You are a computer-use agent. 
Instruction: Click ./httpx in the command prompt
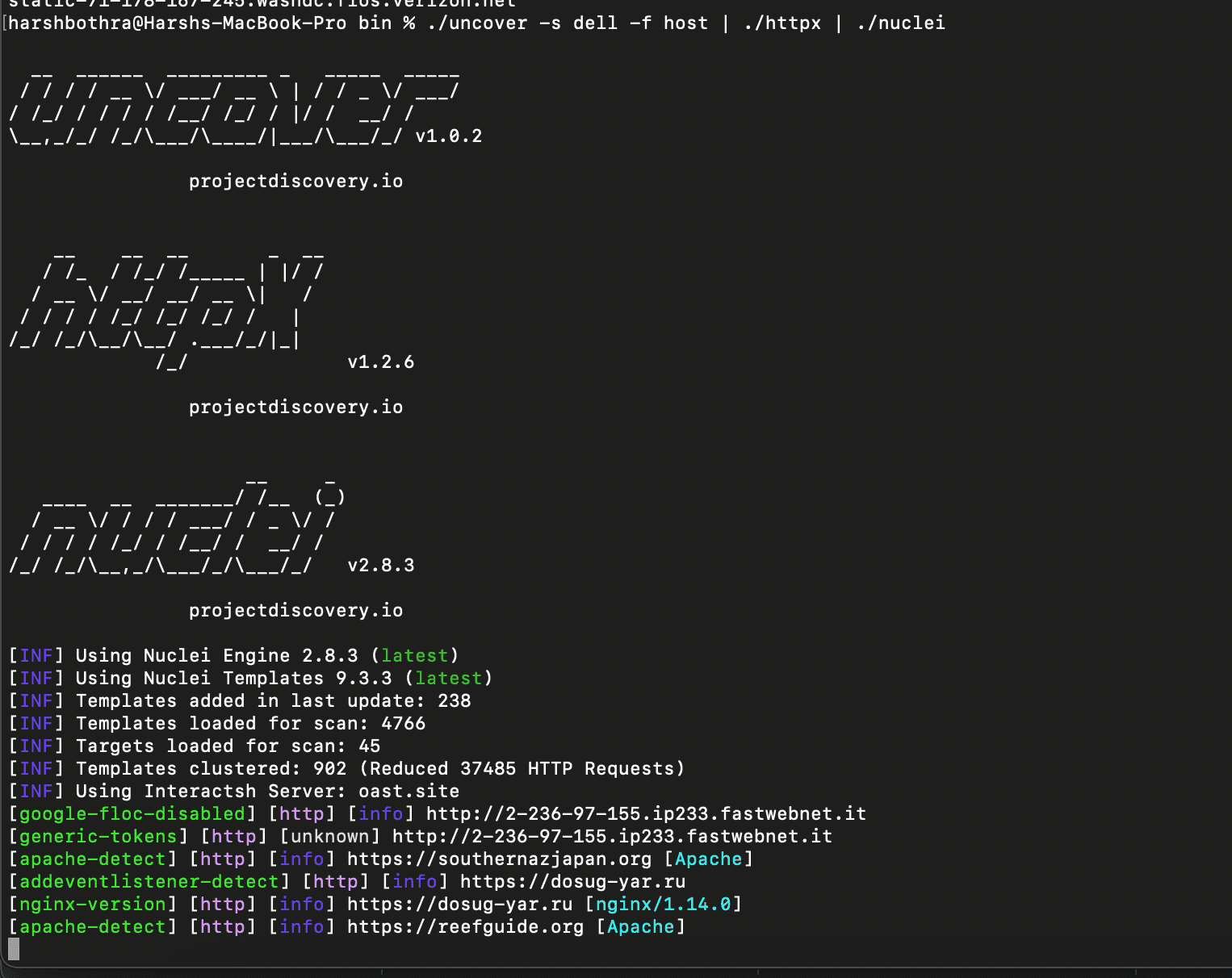point(782,23)
